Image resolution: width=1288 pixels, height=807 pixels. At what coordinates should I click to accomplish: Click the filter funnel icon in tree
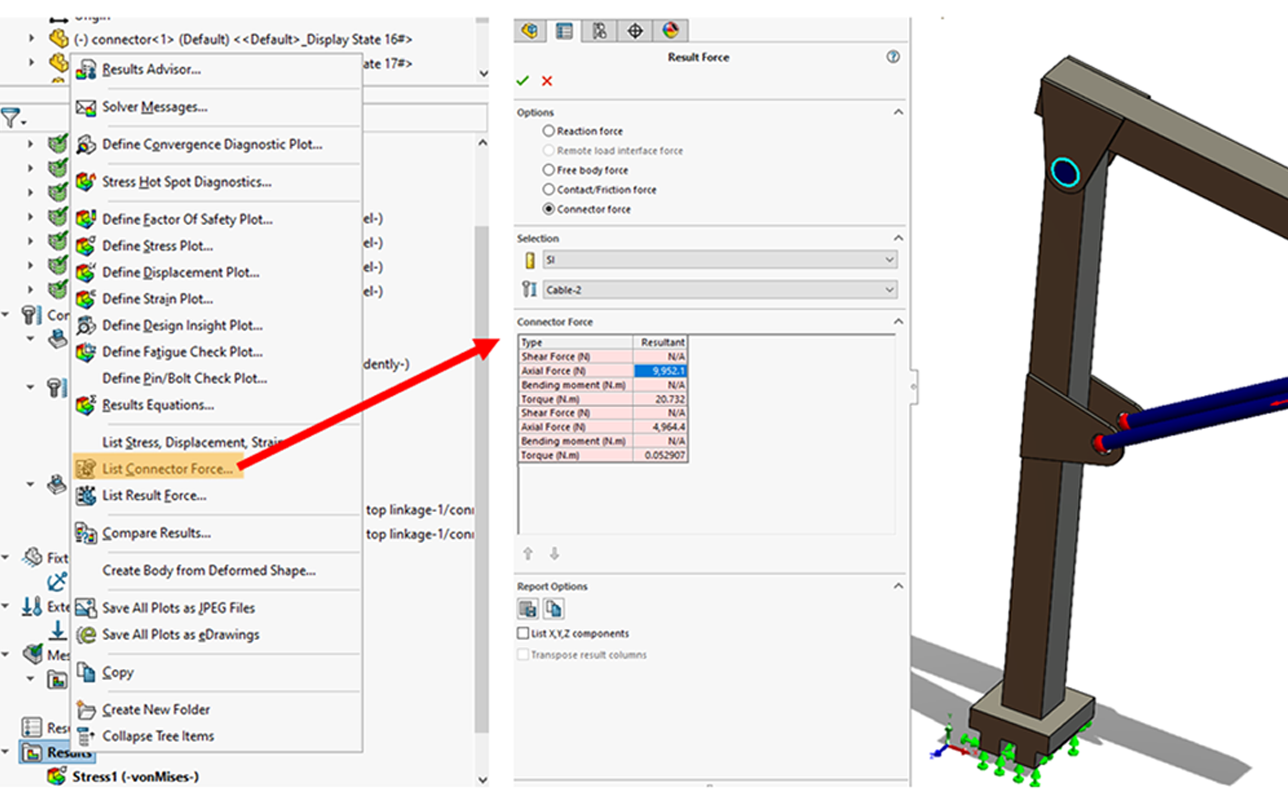[11, 118]
